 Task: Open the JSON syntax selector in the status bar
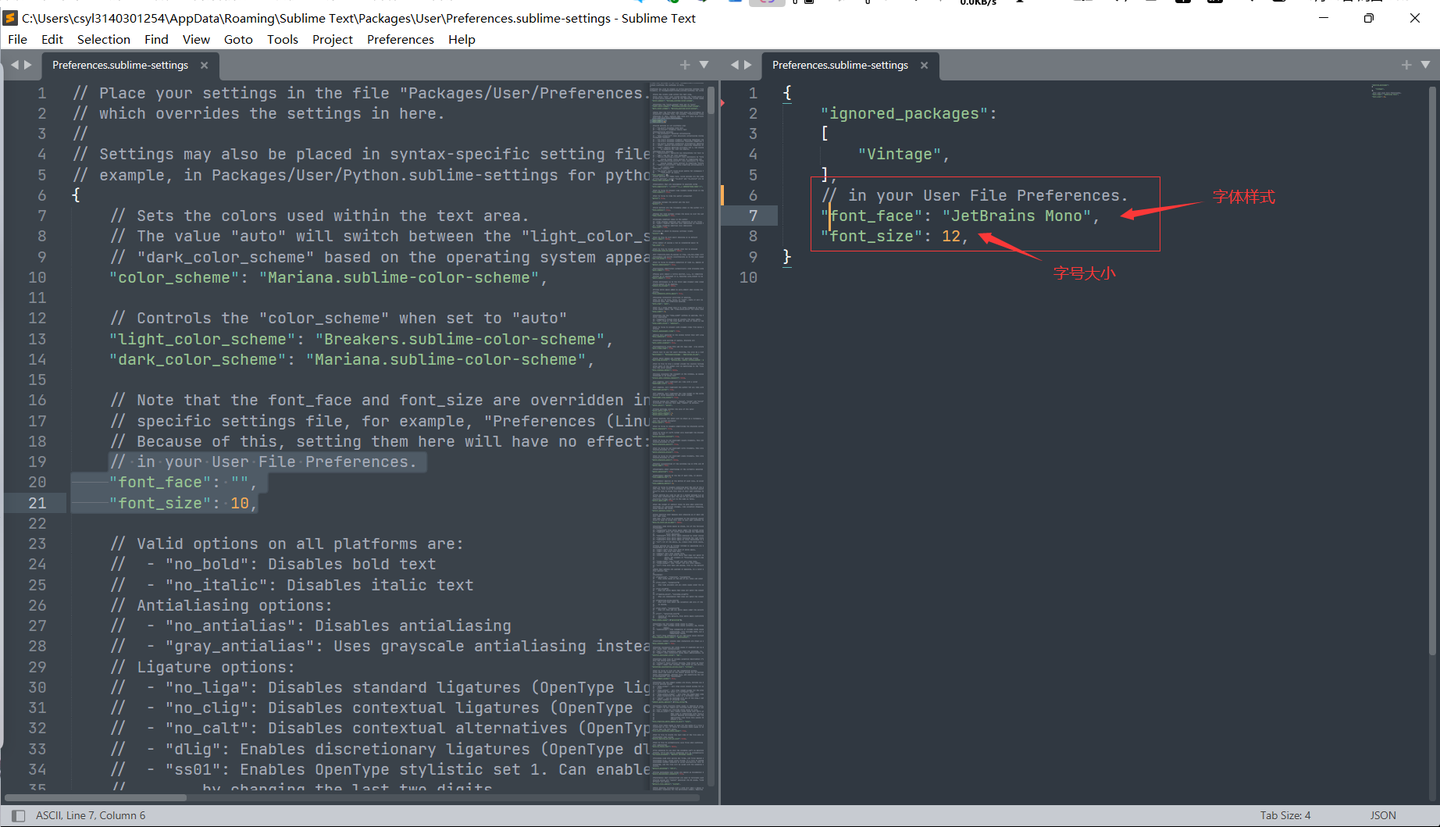point(1383,815)
